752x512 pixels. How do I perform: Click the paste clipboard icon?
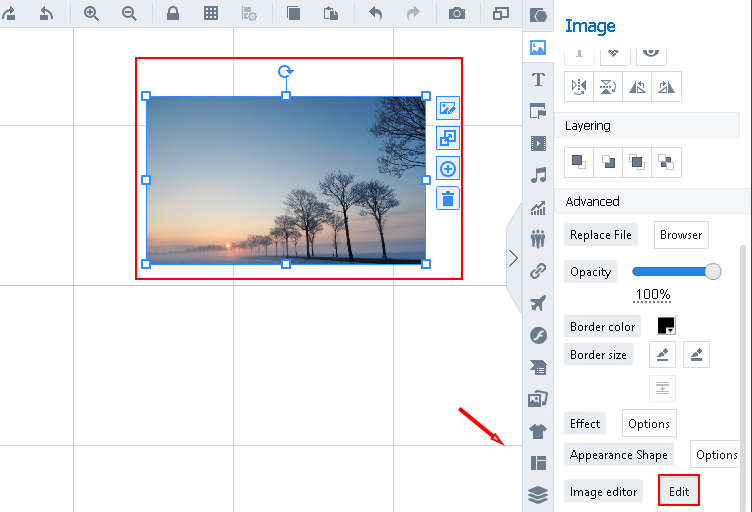coord(330,13)
